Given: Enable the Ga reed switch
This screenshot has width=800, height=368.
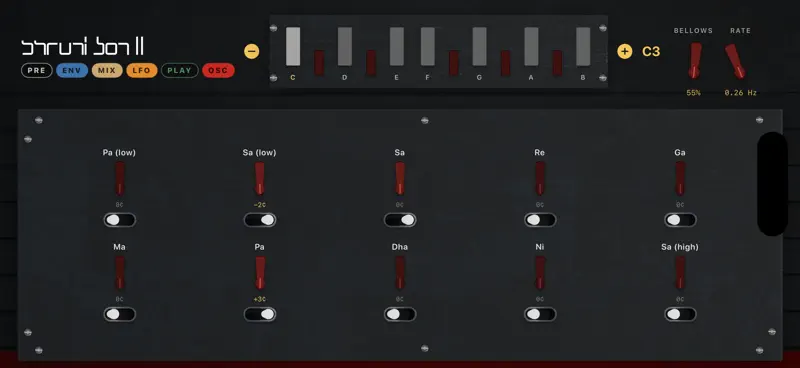Looking at the screenshot, I should point(681,220).
